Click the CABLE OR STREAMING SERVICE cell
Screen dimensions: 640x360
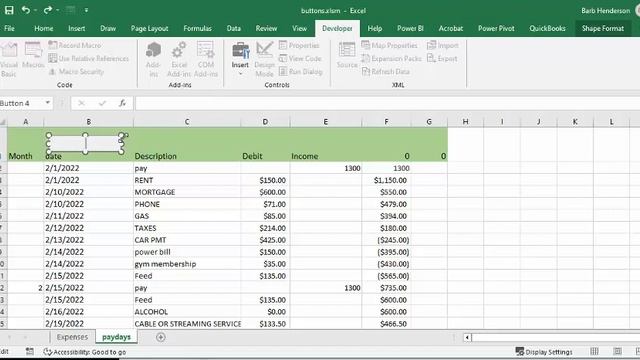point(187,323)
